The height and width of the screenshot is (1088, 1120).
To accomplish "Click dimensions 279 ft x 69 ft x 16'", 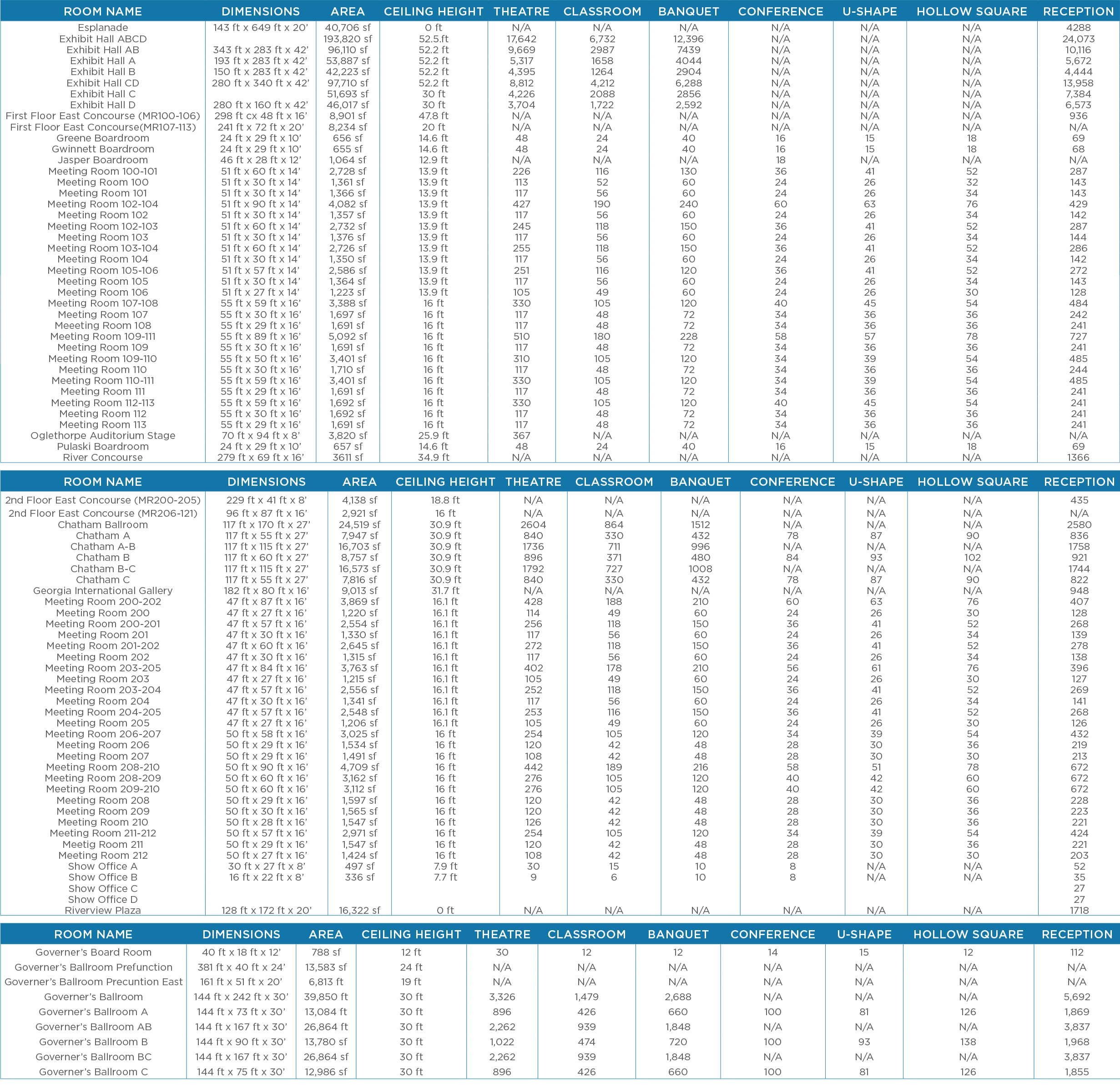I will [x=260, y=458].
